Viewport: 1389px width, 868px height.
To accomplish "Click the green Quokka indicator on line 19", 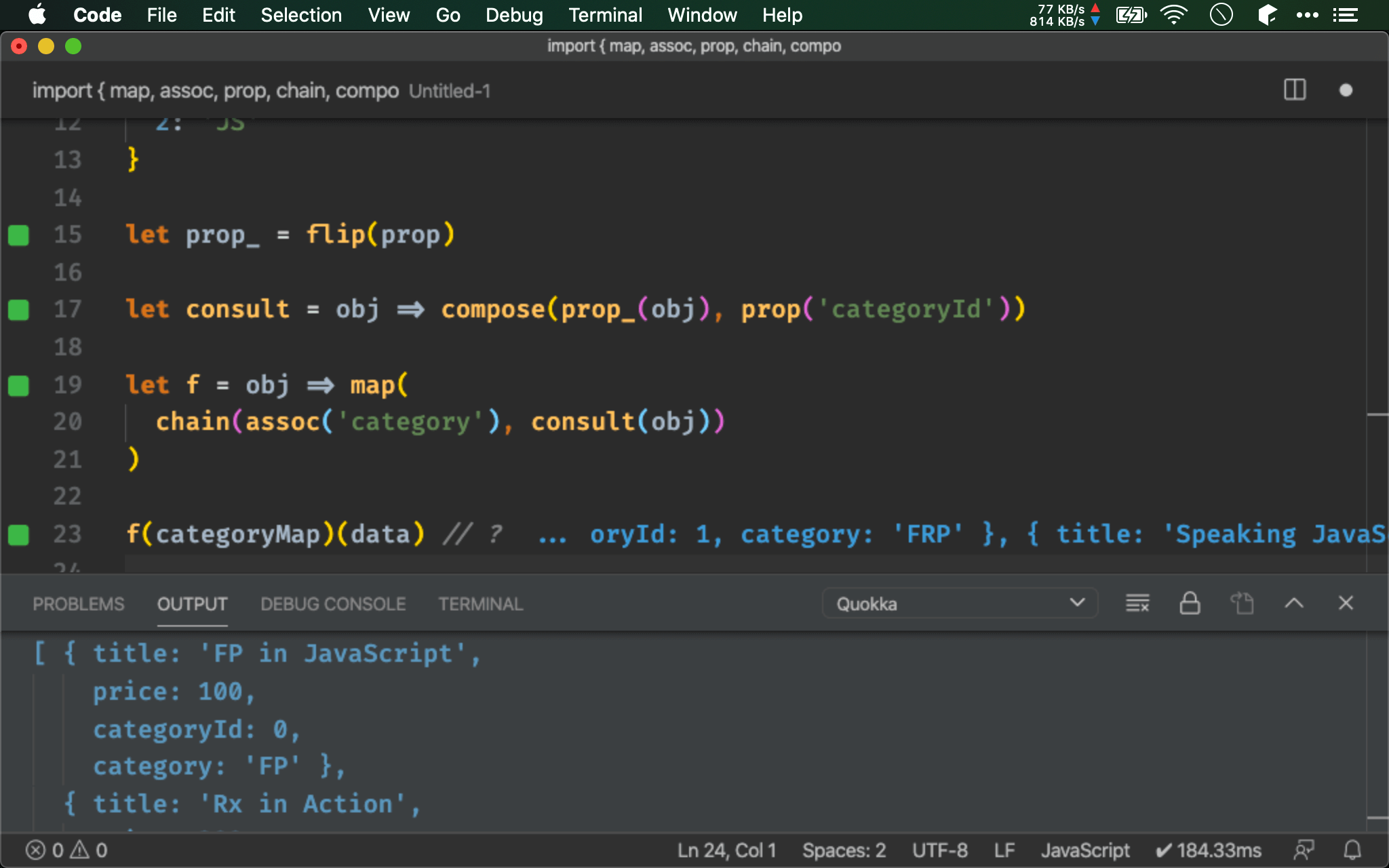I will (18, 386).
